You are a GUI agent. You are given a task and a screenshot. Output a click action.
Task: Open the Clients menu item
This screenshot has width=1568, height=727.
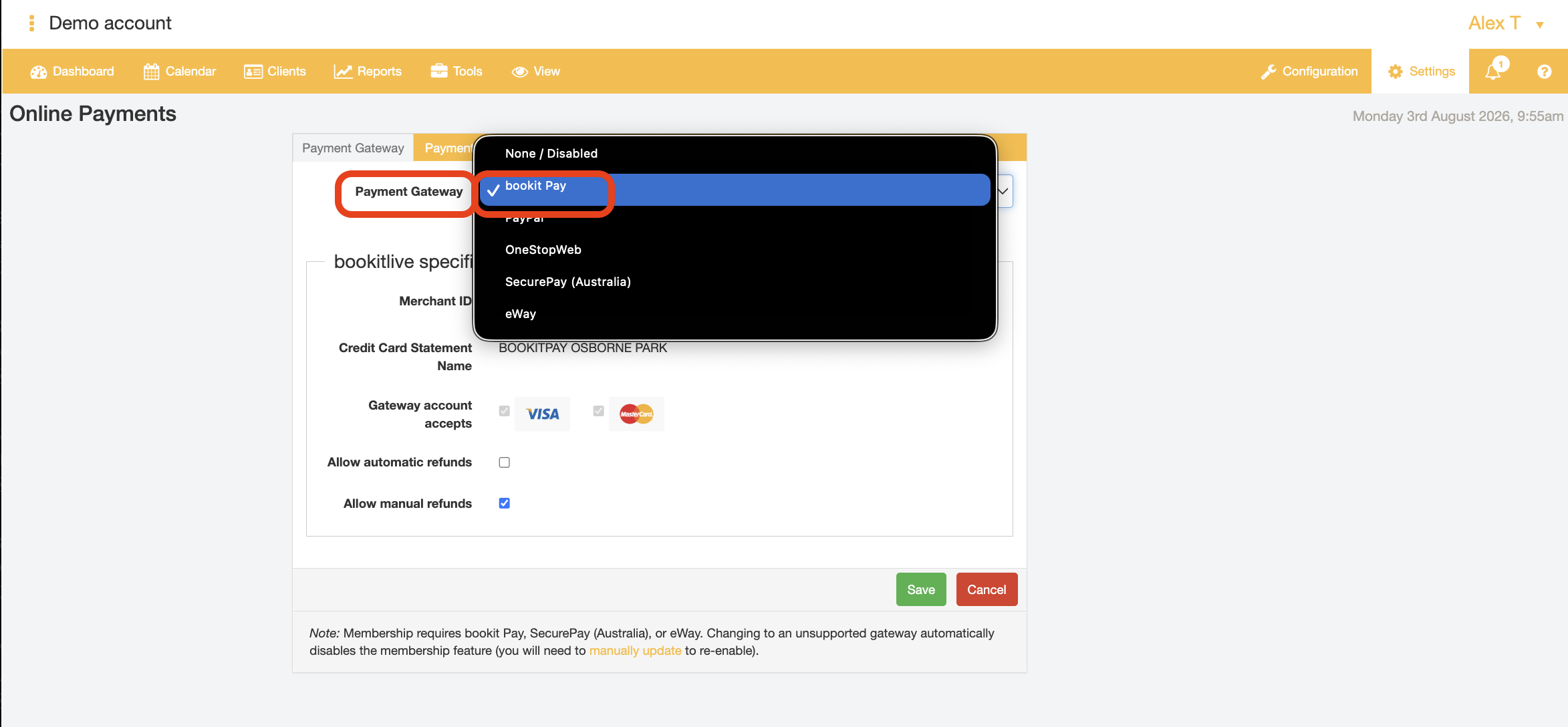(275, 71)
